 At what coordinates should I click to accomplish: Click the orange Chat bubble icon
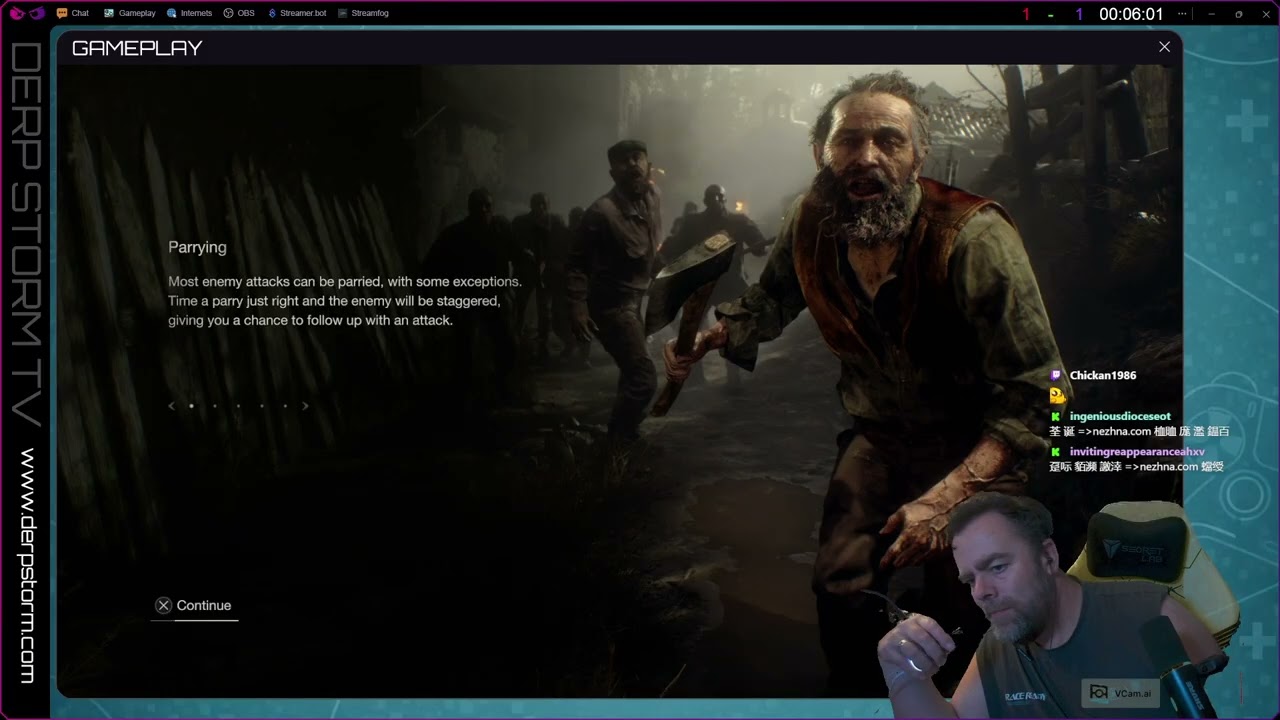coord(62,13)
